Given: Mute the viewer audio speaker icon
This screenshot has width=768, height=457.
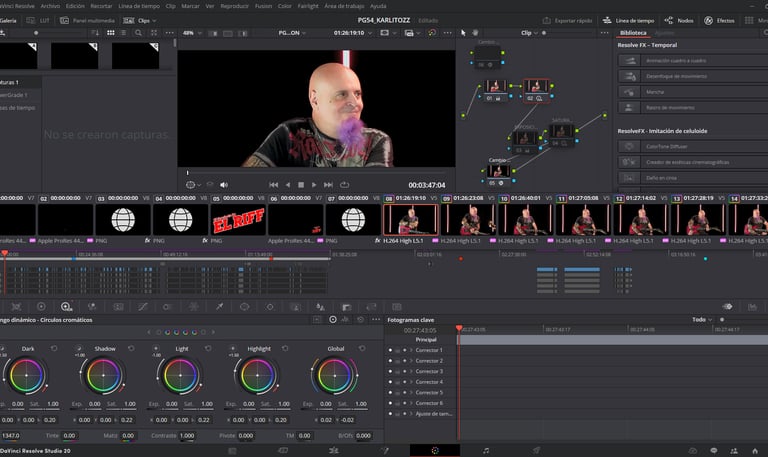Looking at the screenshot, I should [223, 185].
